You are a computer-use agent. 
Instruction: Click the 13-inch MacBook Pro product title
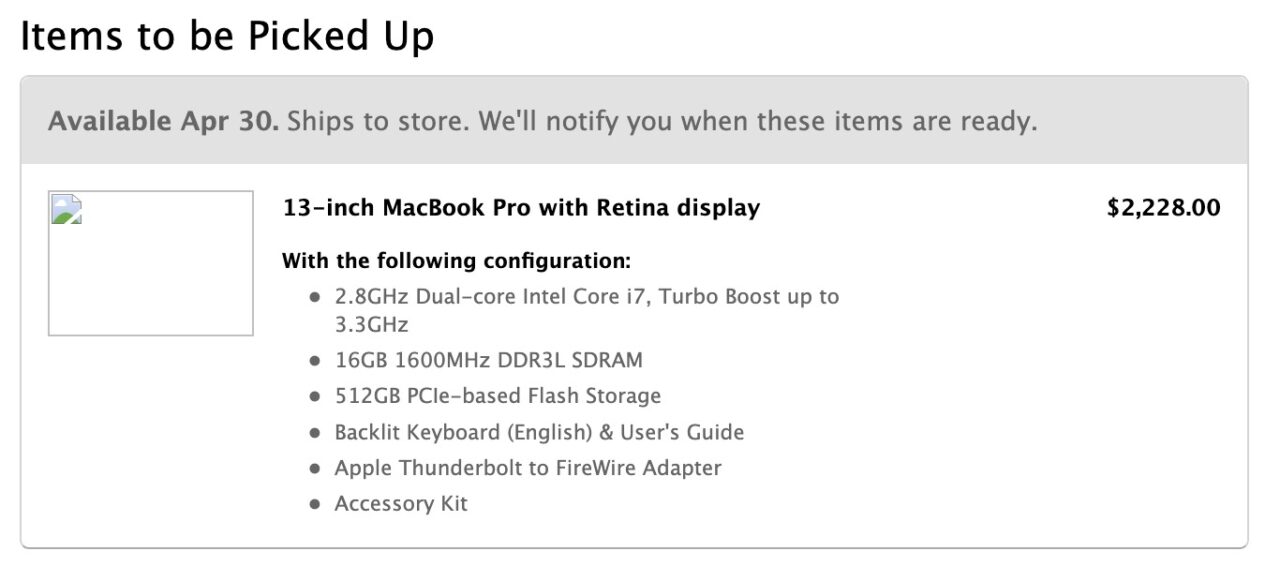click(521, 208)
